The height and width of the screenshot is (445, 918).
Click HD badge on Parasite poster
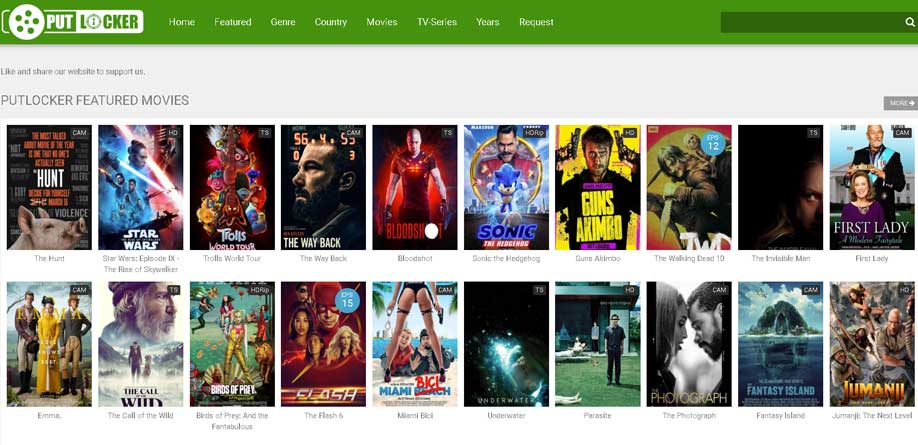point(630,290)
